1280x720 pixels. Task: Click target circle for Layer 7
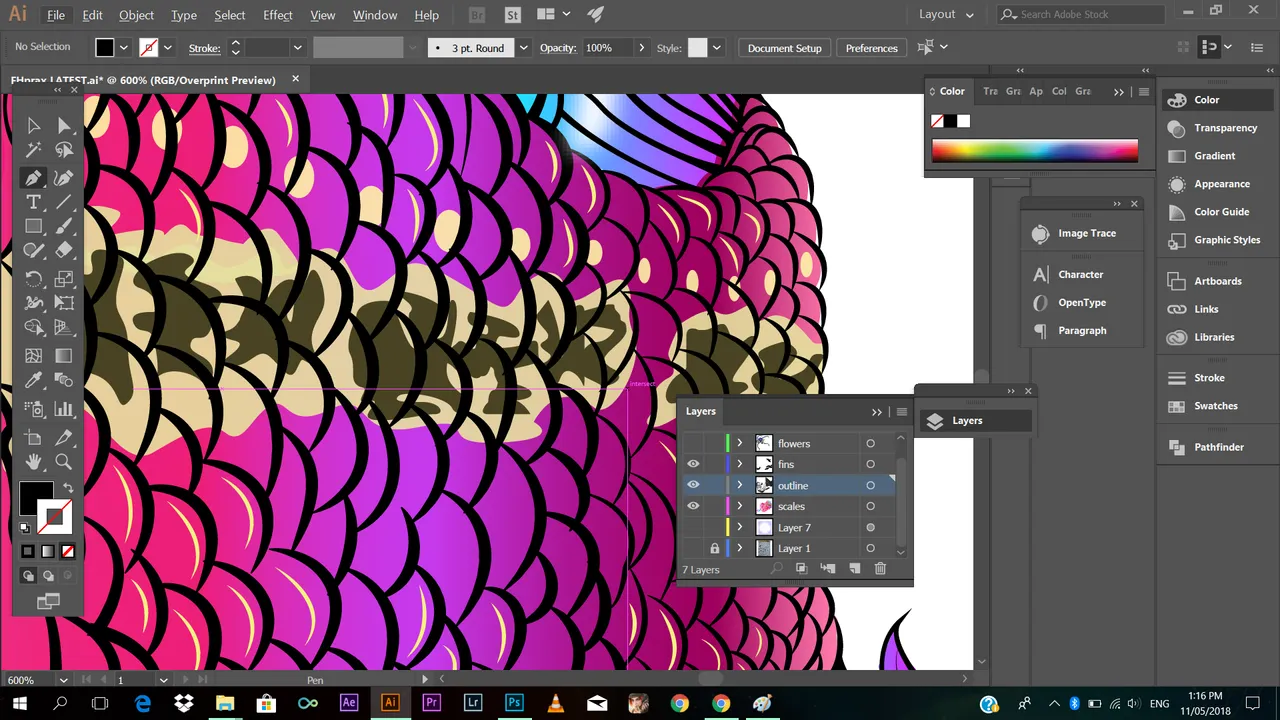pos(870,527)
